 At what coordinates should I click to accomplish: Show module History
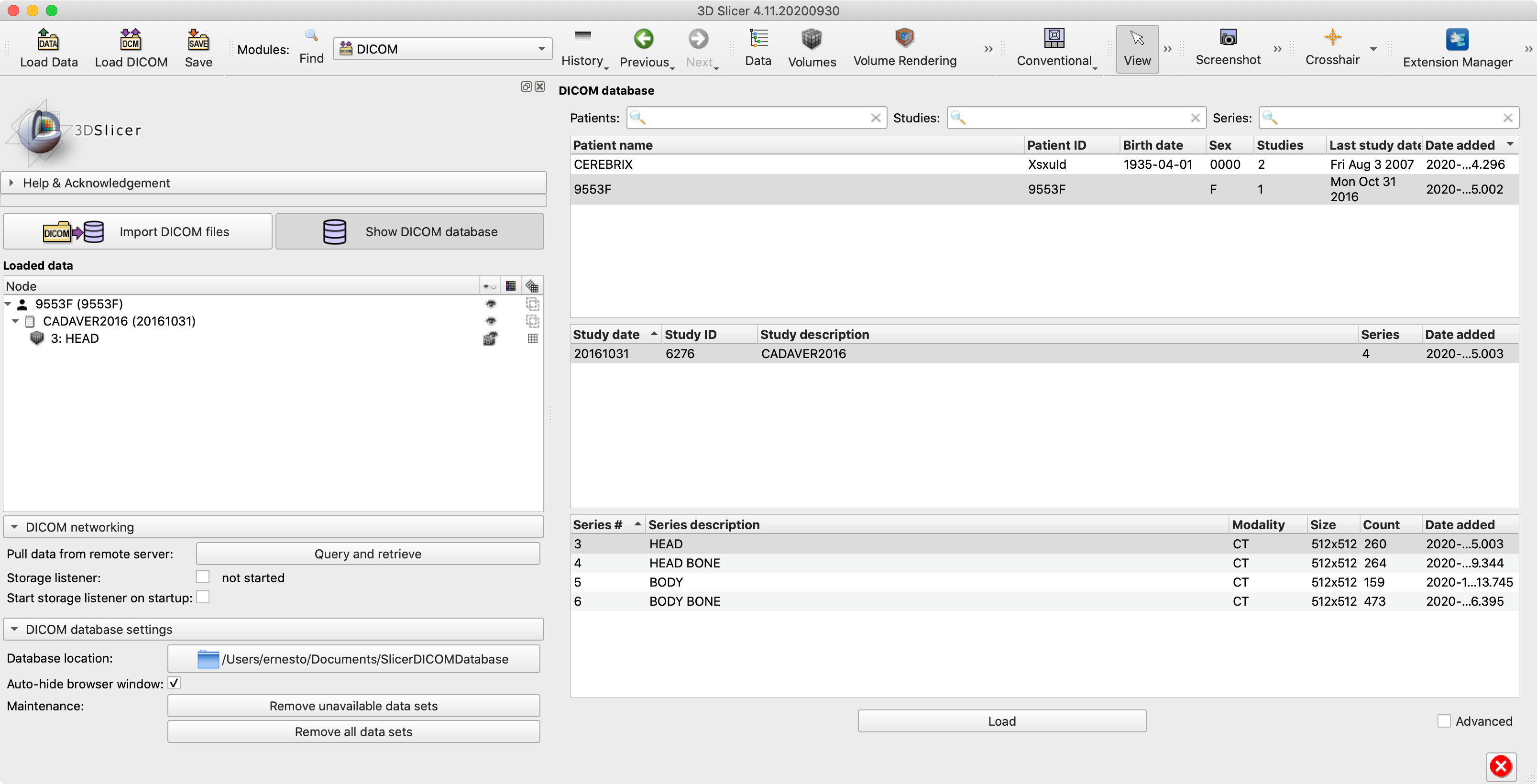[583, 48]
